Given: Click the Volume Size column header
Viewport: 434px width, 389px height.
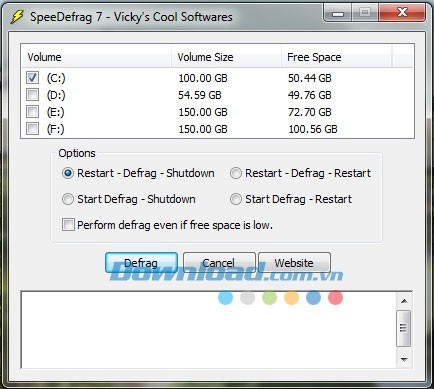Looking at the screenshot, I should 227,57.
